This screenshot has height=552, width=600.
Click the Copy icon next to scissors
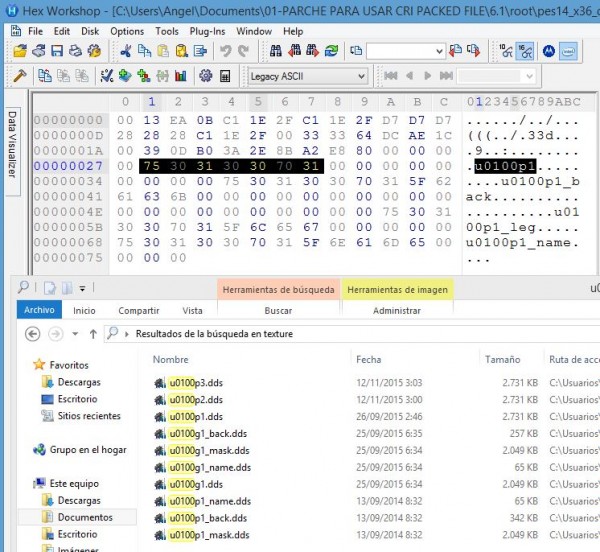pyautogui.click(x=144, y=50)
